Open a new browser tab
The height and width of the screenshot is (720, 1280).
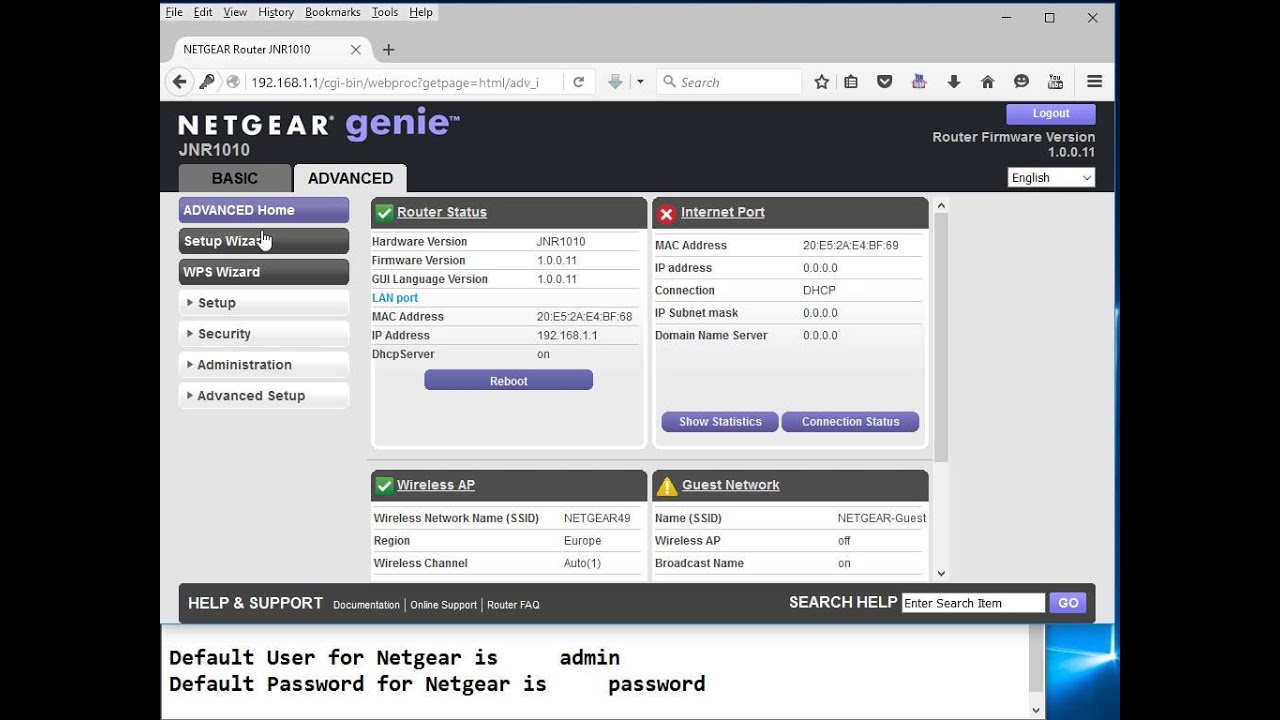(388, 49)
